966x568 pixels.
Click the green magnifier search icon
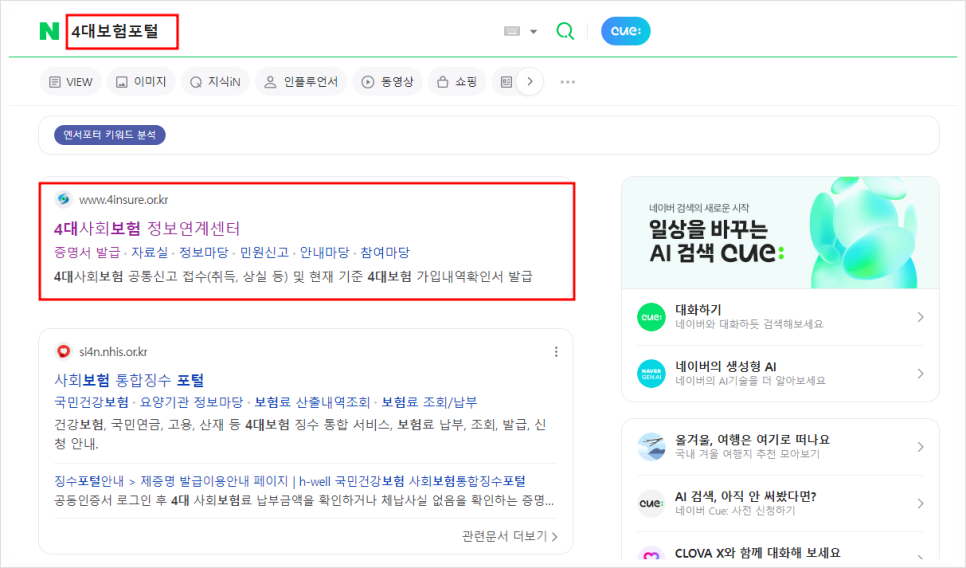[x=565, y=31]
